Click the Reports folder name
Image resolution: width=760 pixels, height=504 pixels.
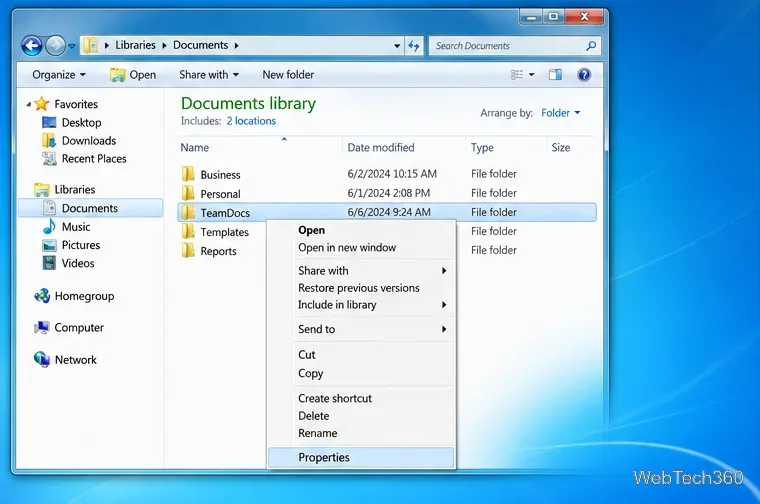point(219,251)
